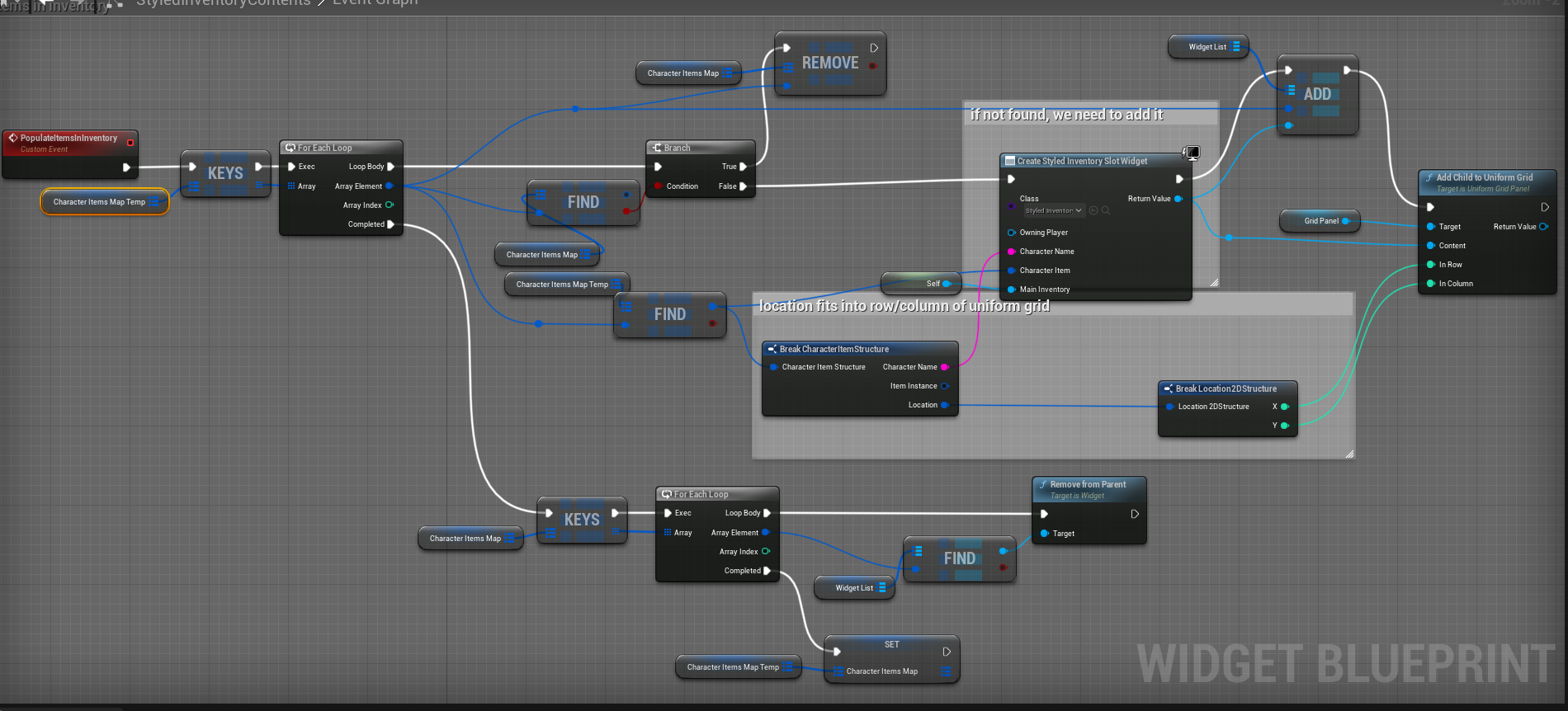Click the In Row input pin

point(1431,265)
